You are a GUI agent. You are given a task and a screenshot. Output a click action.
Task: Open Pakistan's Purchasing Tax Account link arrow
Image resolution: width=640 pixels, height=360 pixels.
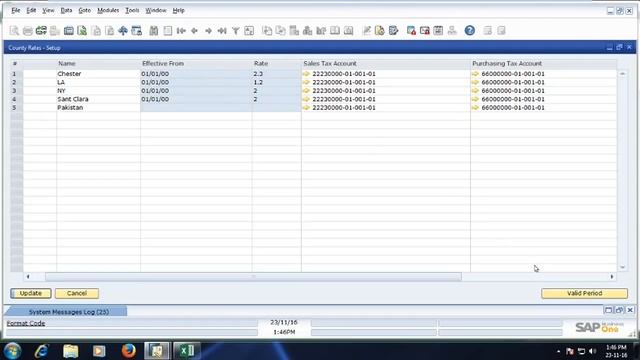475,108
